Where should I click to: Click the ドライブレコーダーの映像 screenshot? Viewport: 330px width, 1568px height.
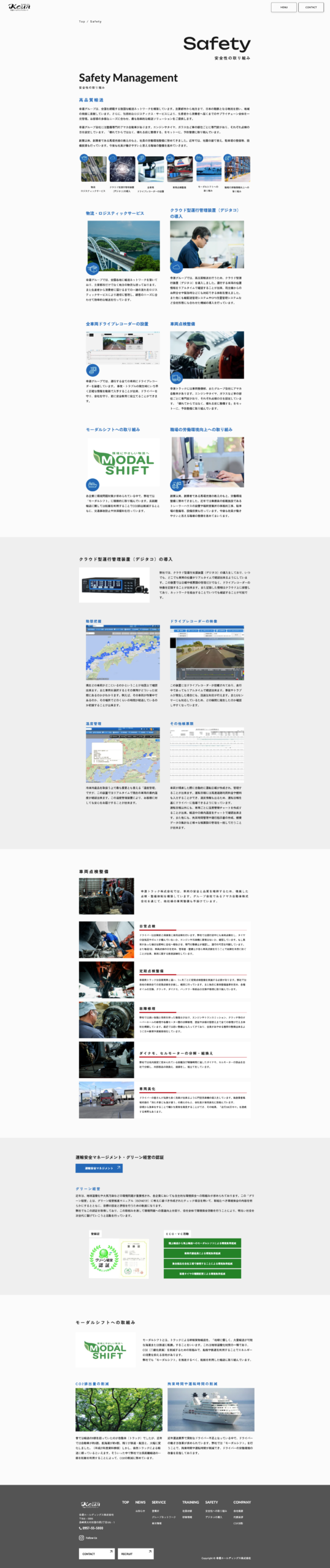pos(207,652)
